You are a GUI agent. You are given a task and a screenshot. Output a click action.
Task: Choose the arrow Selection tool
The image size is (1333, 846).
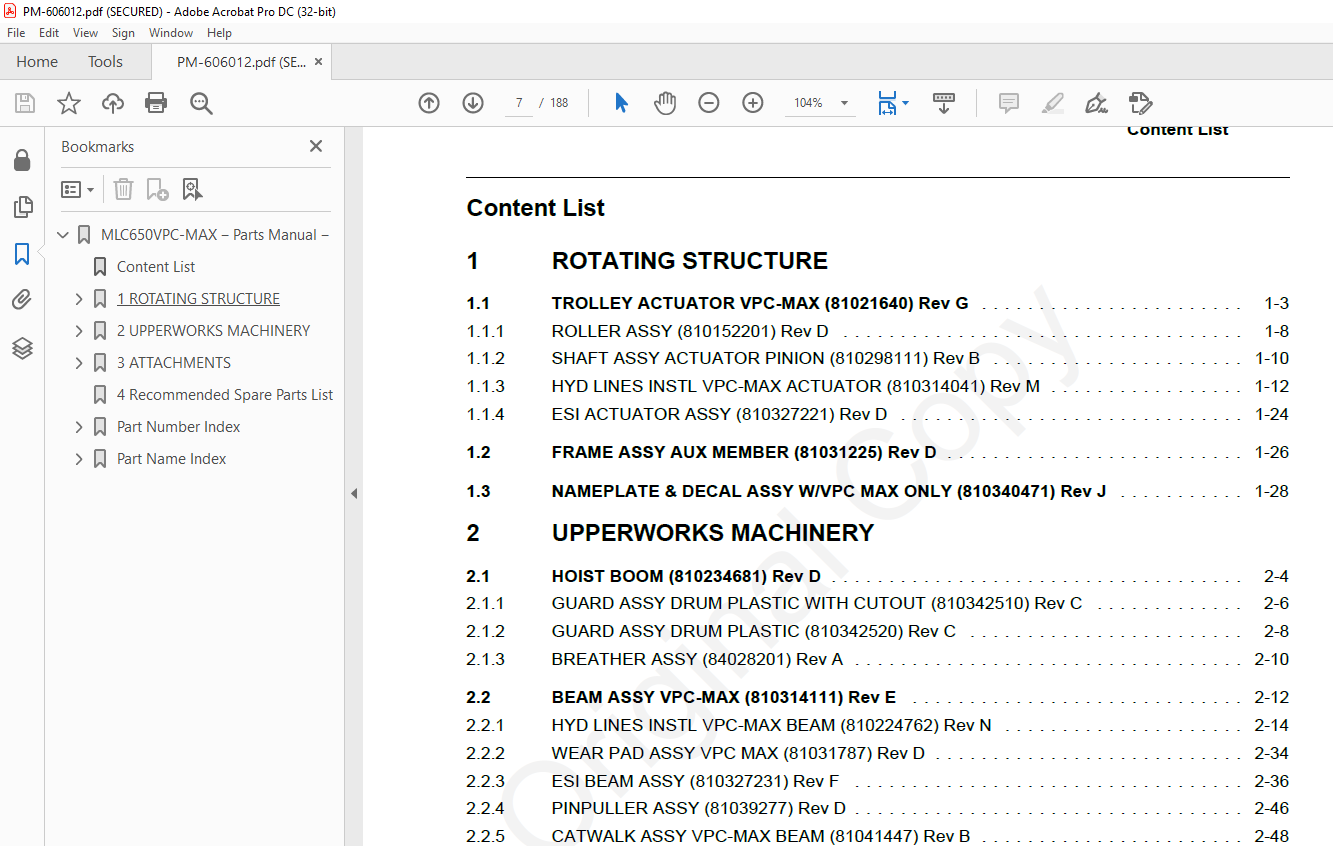621,103
